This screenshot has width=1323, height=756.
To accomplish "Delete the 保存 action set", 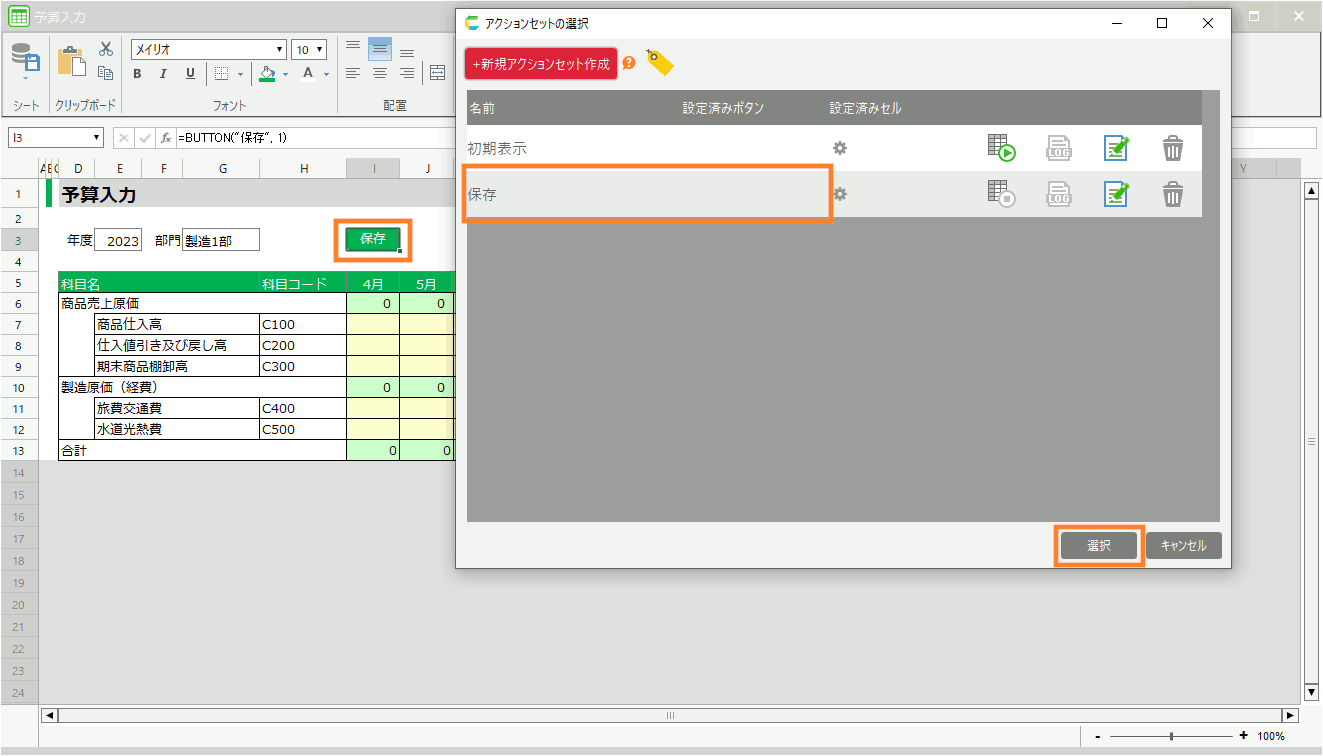I will [1173, 195].
